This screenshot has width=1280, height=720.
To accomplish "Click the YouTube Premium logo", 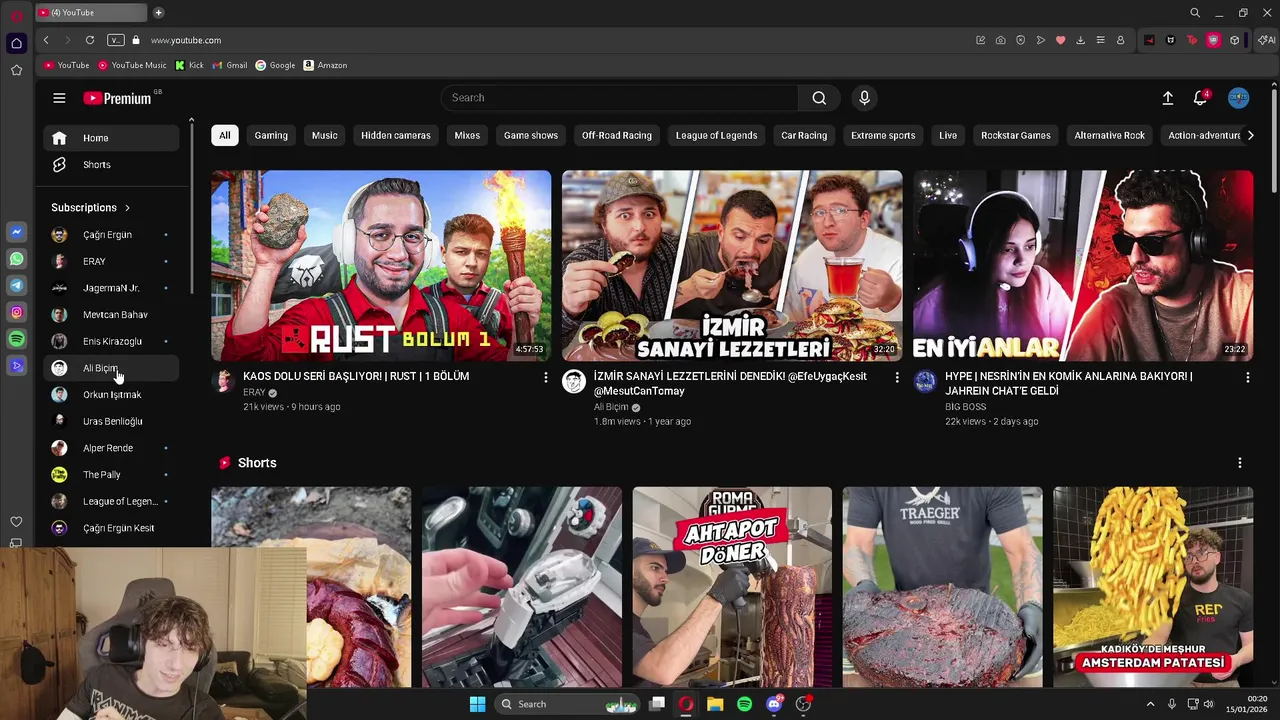I will [x=117, y=98].
